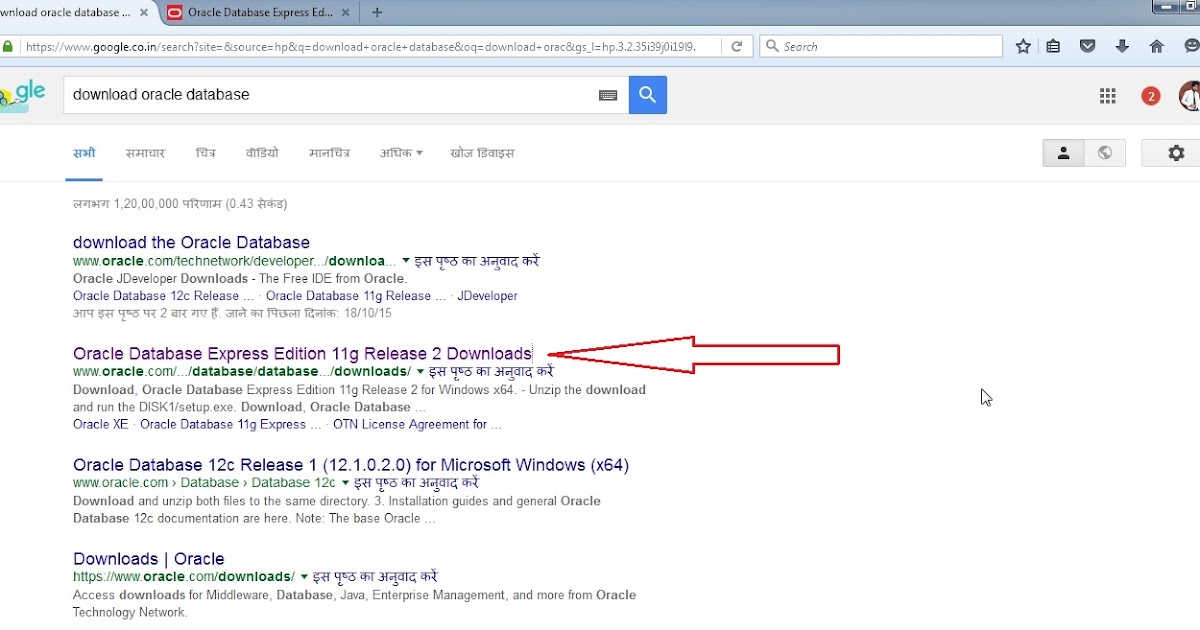
Task: Switch to the वीडियो tab
Action: (262, 153)
